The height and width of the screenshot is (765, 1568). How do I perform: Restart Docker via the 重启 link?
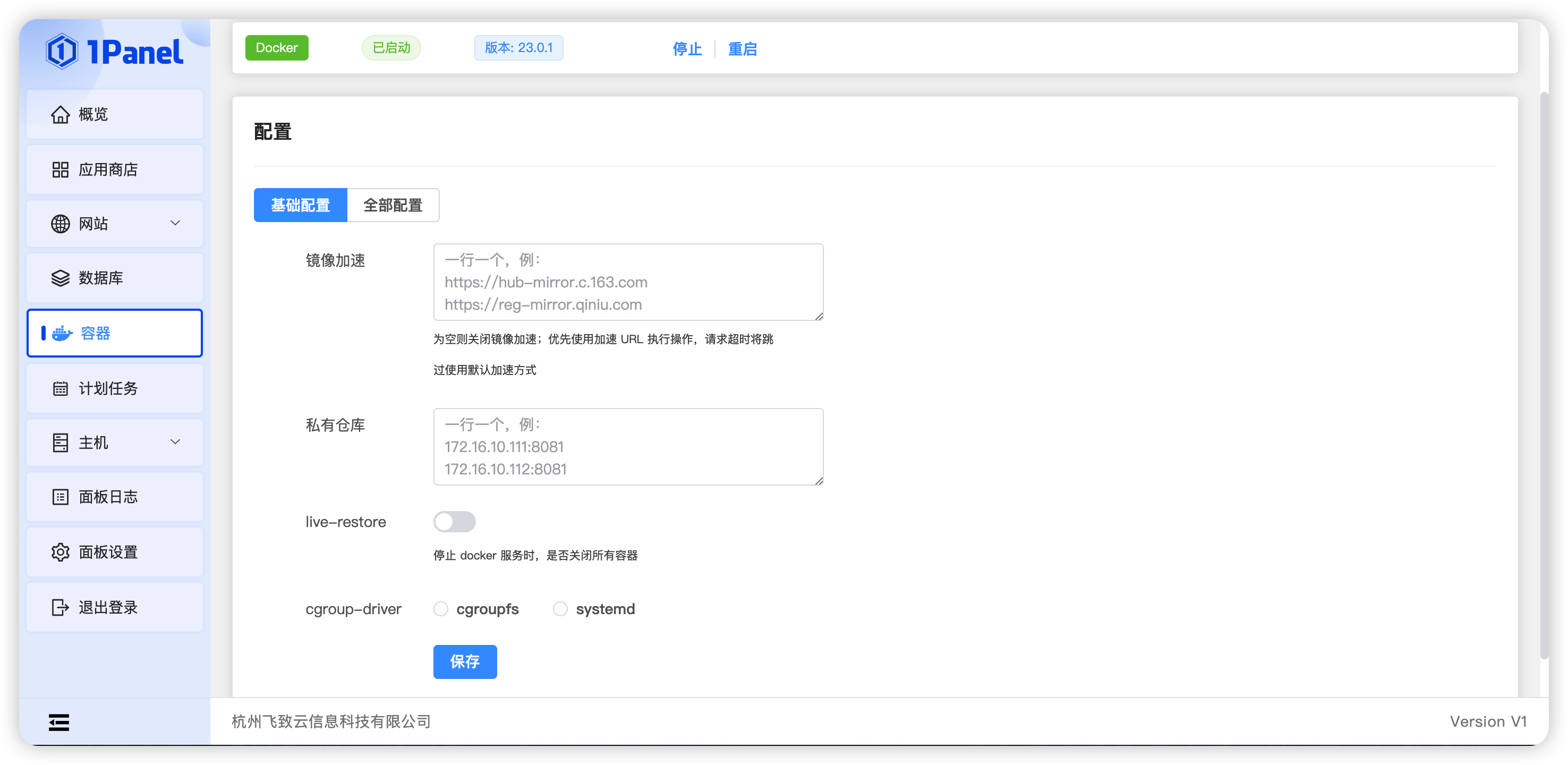(x=742, y=49)
